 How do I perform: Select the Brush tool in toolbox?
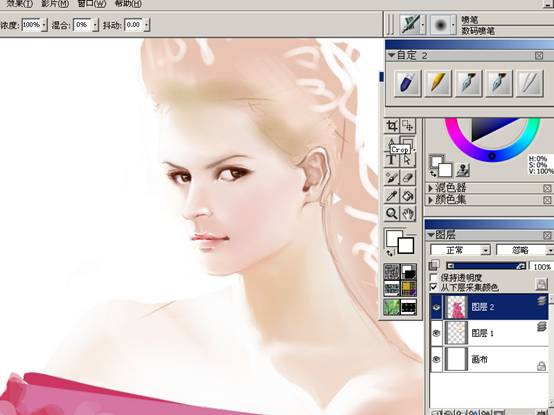click(x=391, y=178)
